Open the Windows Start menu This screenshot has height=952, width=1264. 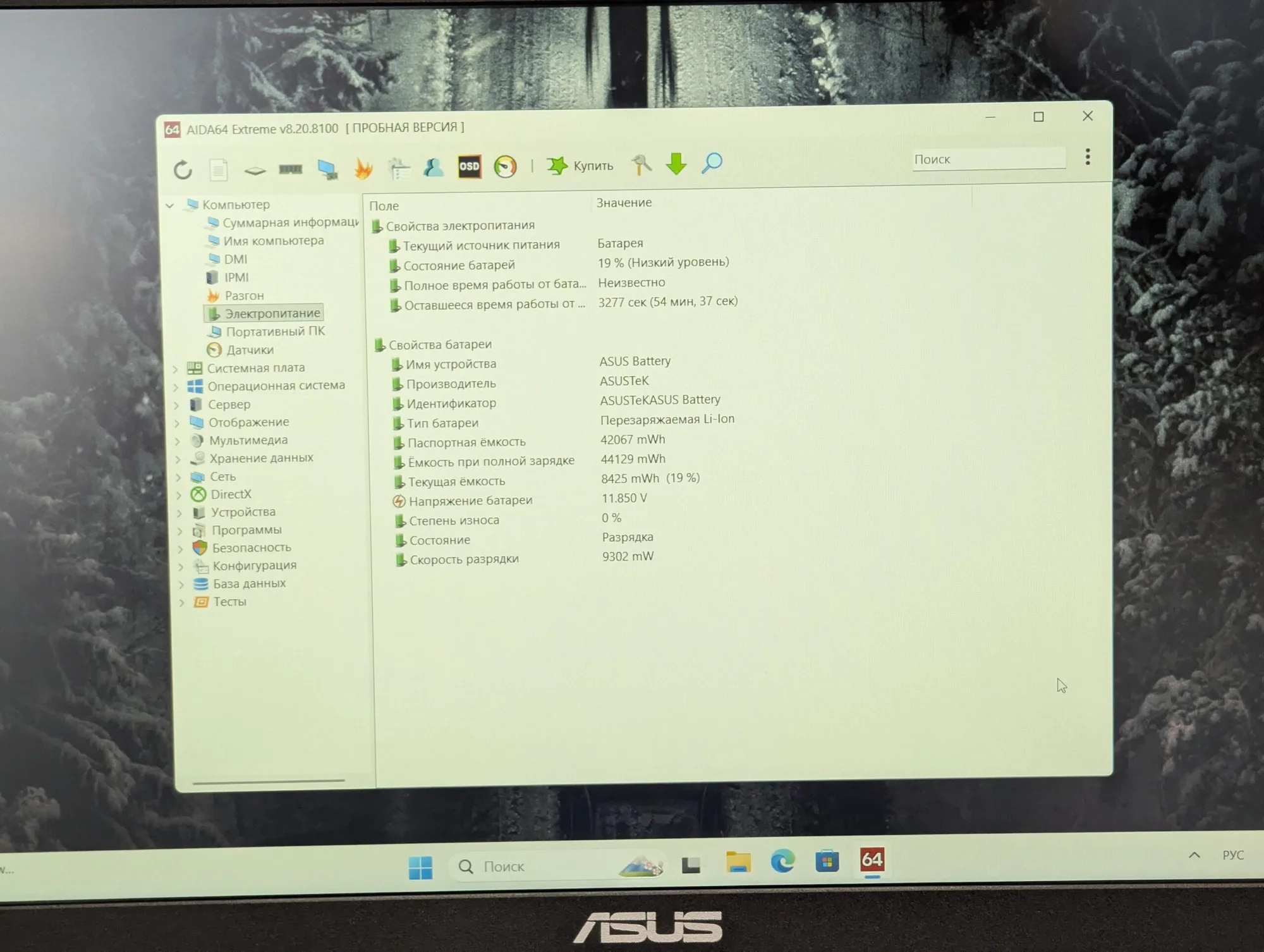pyautogui.click(x=420, y=867)
